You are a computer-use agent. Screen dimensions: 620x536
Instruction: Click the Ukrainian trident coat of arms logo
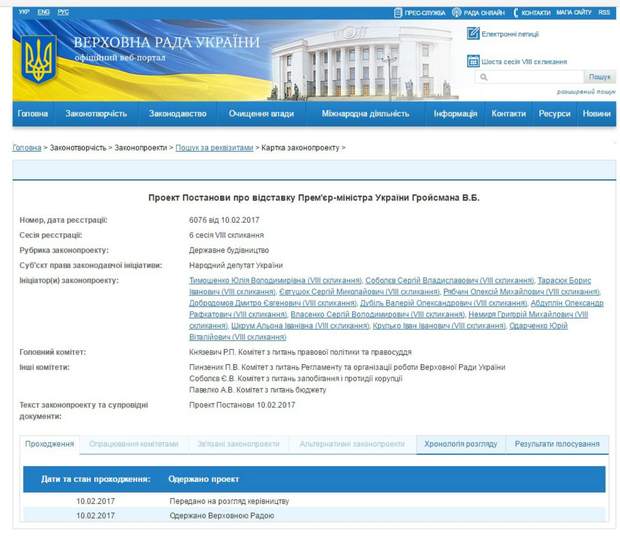[40, 60]
